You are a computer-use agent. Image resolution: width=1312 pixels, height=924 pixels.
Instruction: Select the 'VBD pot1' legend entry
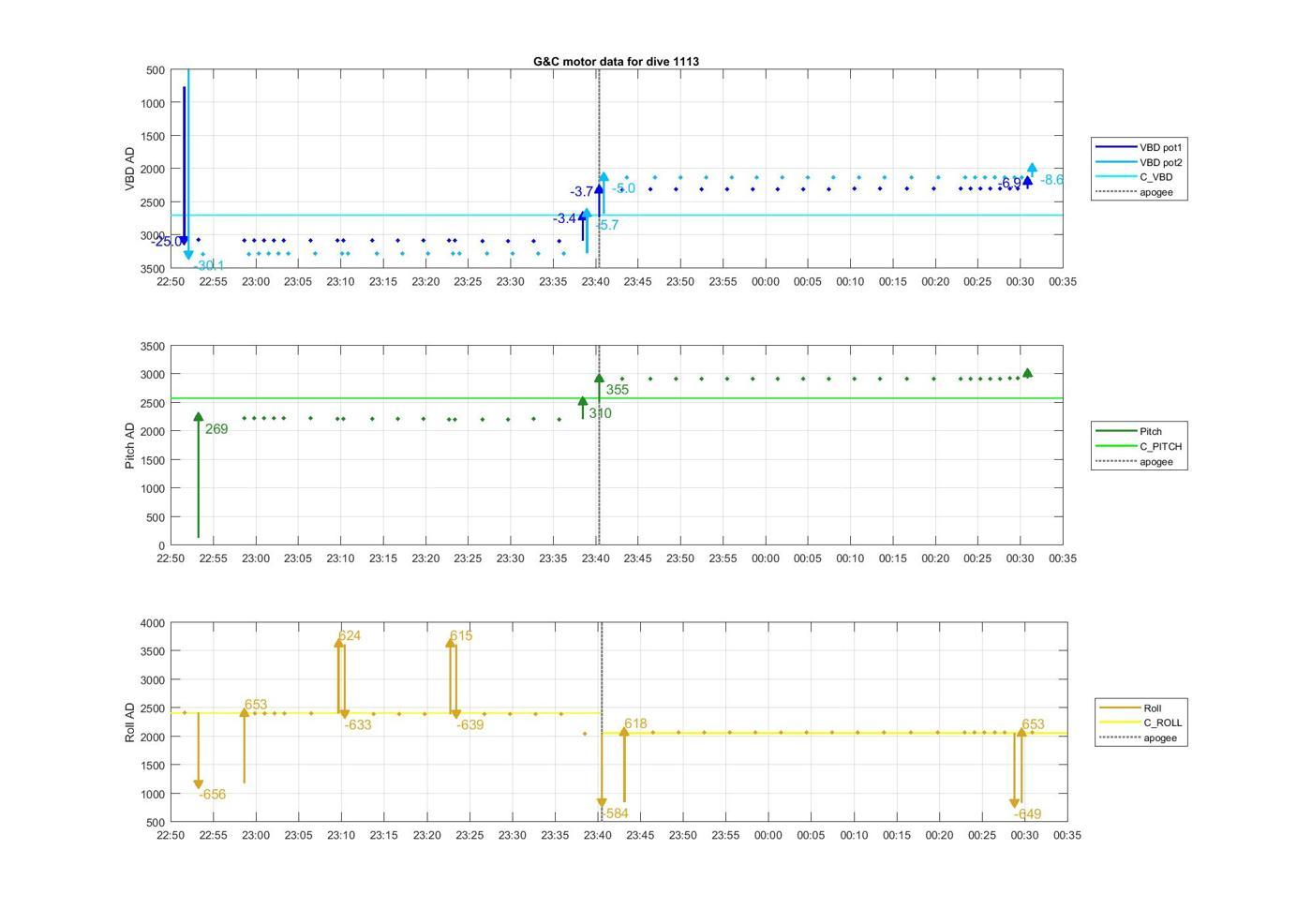pos(1160,147)
